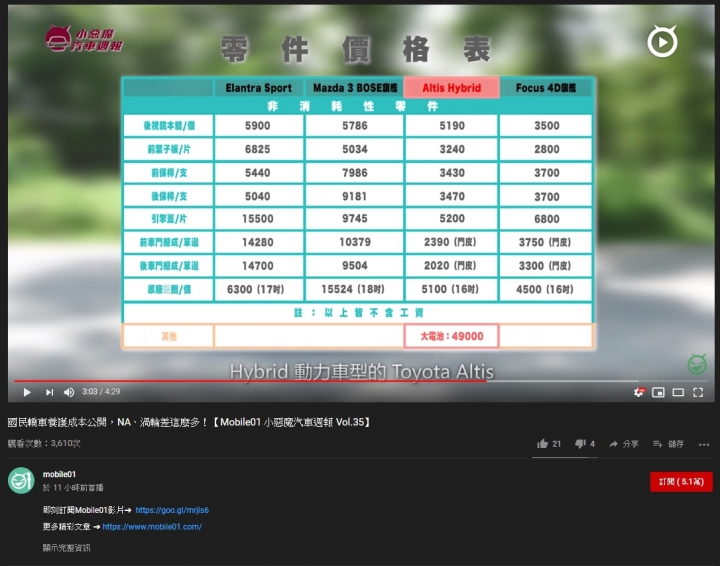Viewport: 720px width, 566px height.
Task: Open mobile01 channel avatar
Action: (x=21, y=481)
